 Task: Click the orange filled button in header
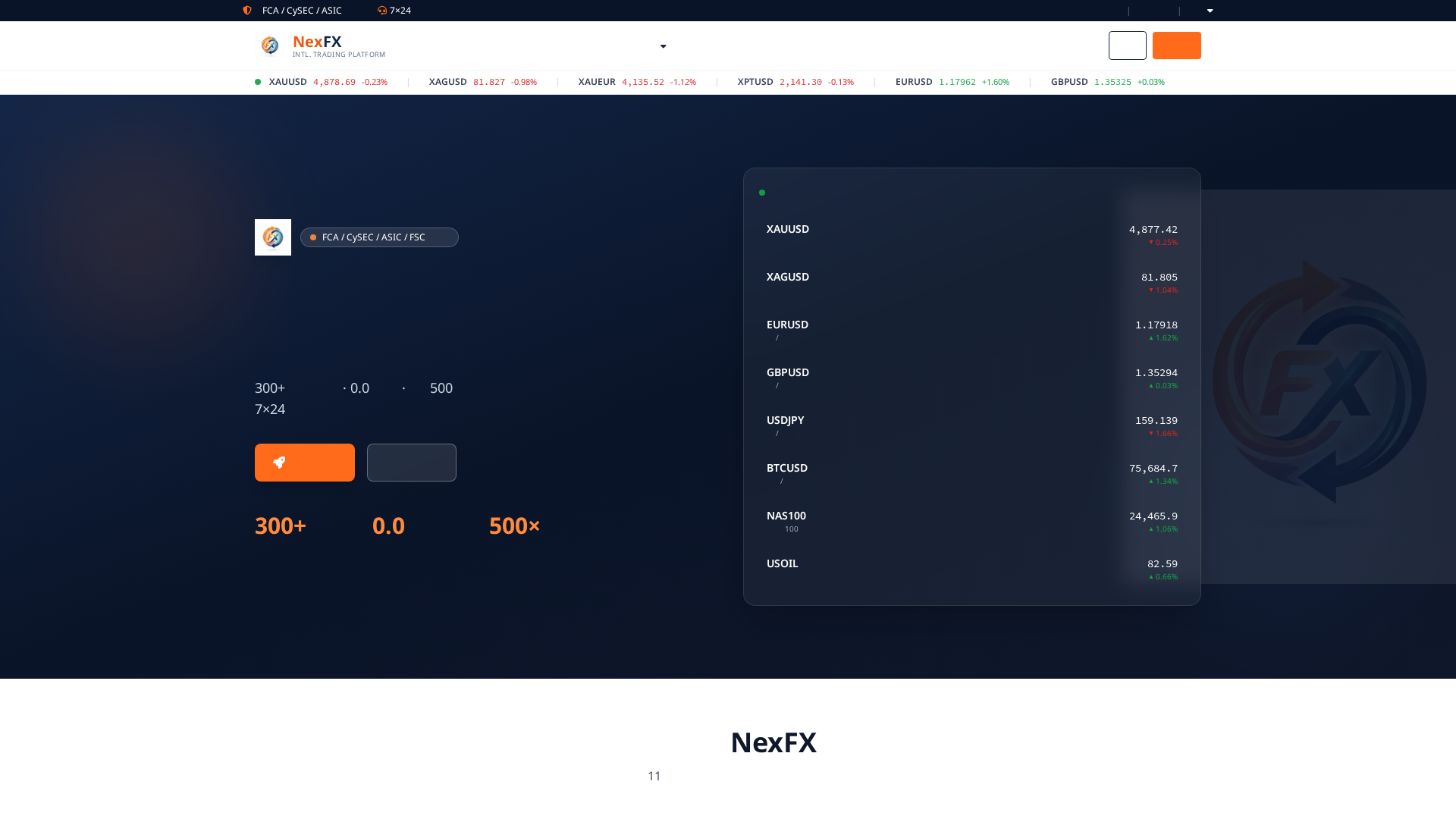pyautogui.click(x=1177, y=45)
